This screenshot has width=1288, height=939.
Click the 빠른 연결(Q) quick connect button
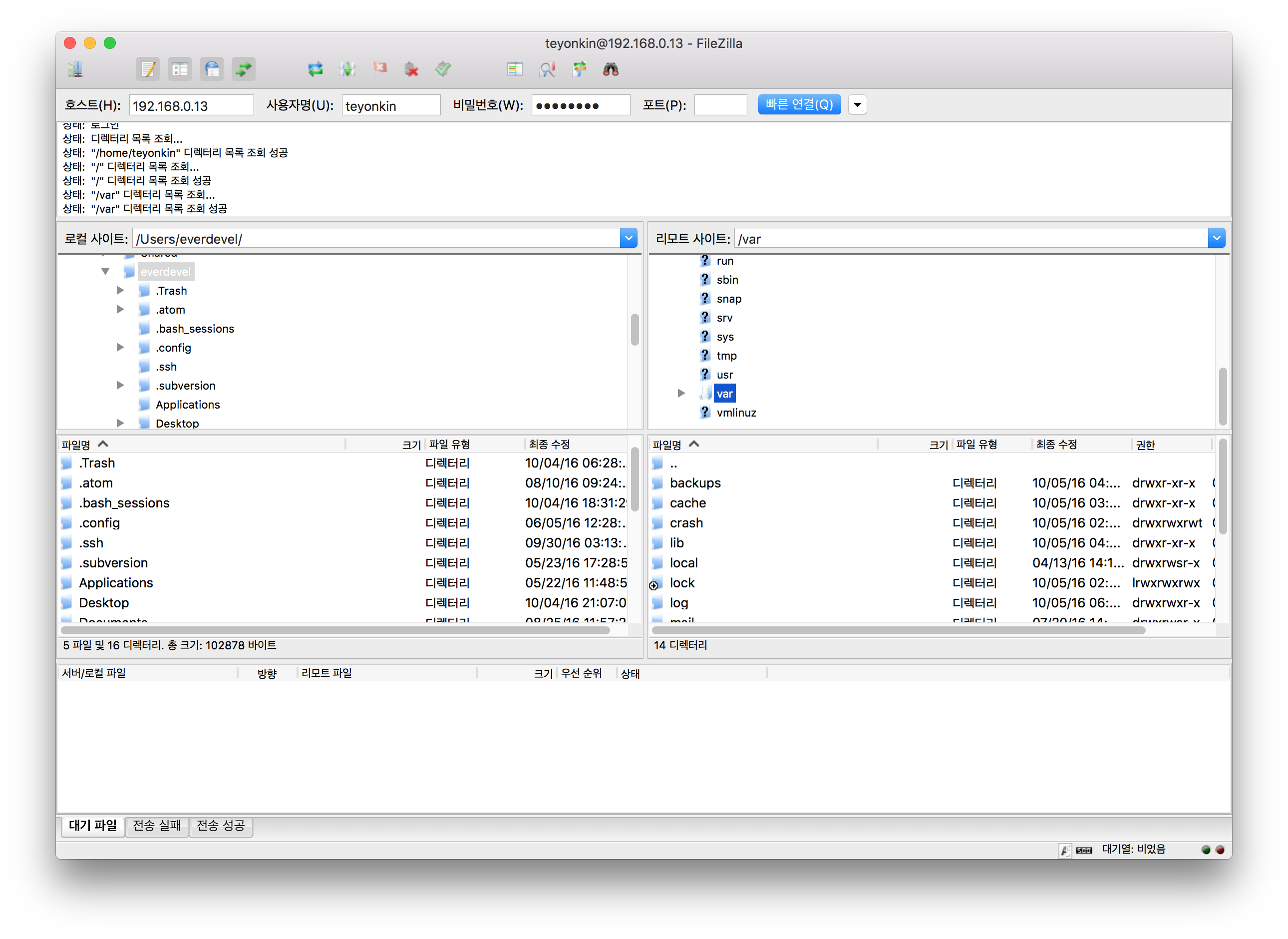[x=799, y=104]
